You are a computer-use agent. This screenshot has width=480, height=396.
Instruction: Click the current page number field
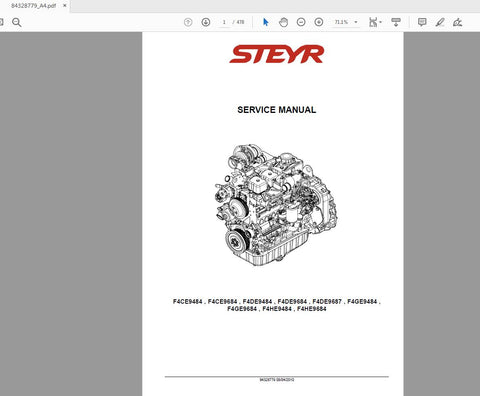(x=224, y=22)
